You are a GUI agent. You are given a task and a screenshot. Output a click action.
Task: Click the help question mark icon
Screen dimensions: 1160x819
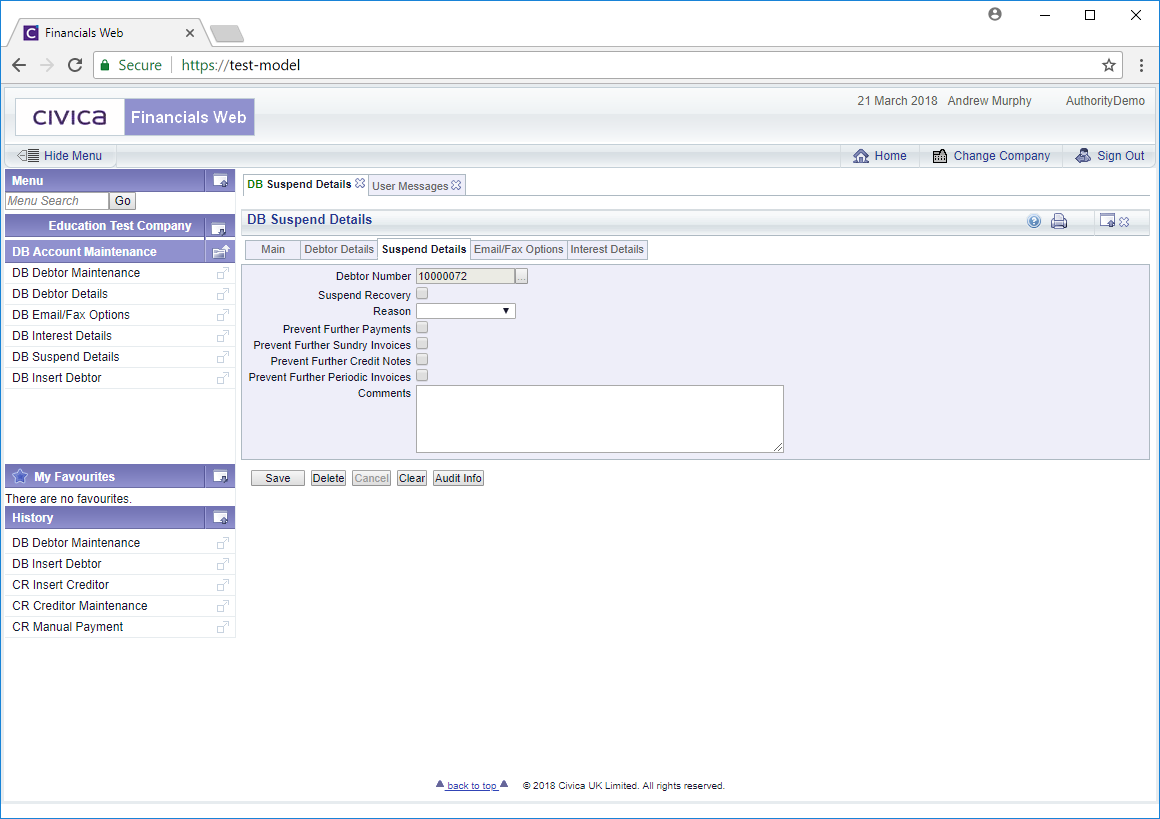(1034, 222)
